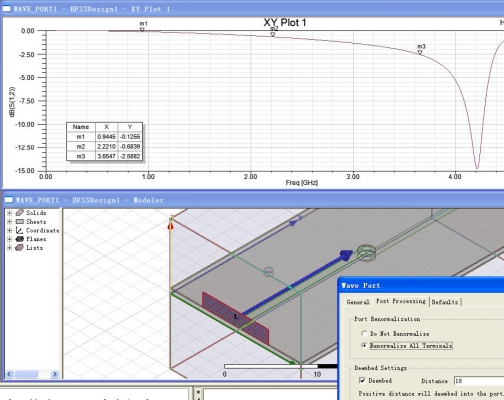Click the Y column header in marker table
This screenshot has height=400, width=504.
(x=130, y=127)
